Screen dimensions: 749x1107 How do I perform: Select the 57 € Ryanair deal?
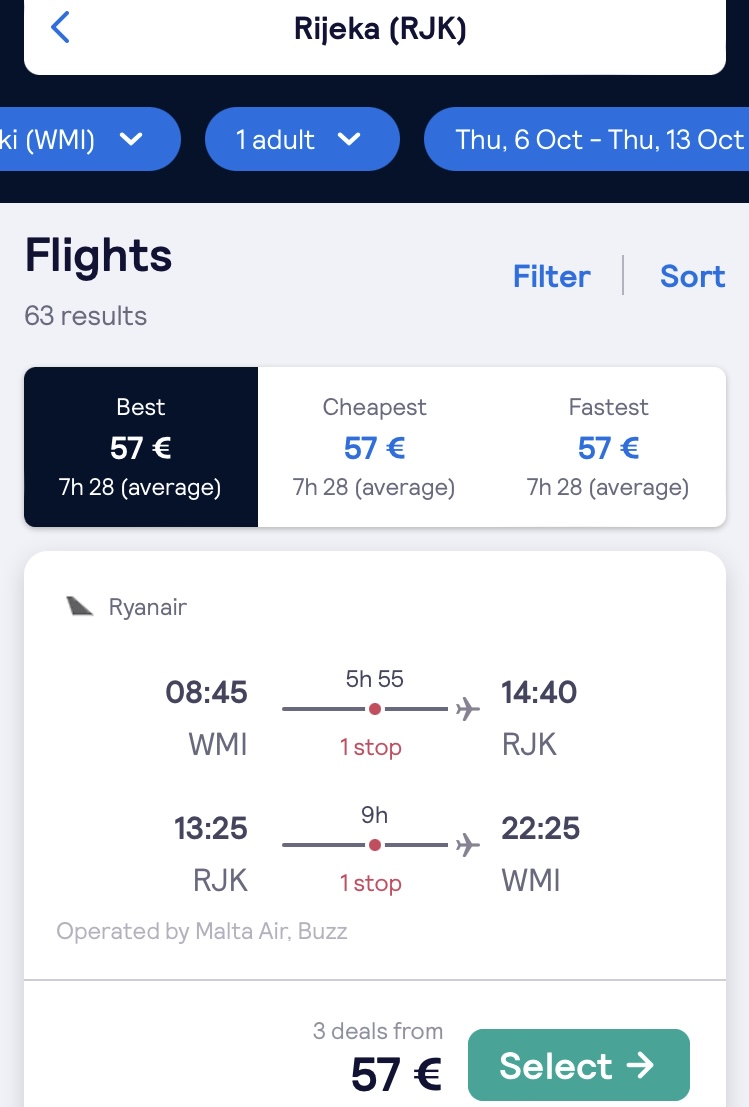pyautogui.click(x=579, y=1065)
